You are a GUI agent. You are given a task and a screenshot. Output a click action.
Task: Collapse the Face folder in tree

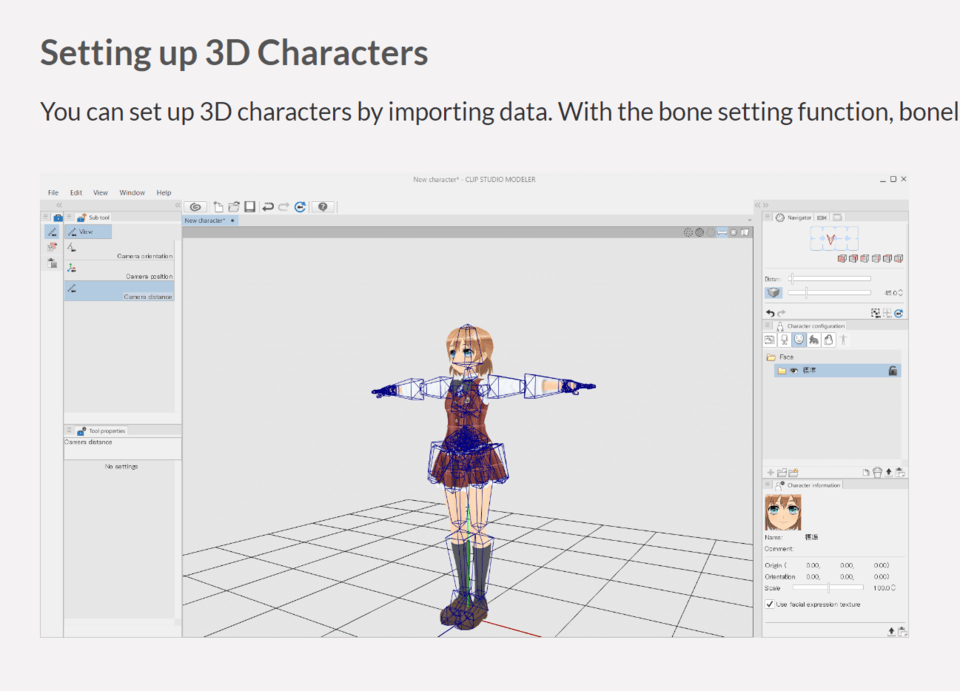coord(771,357)
